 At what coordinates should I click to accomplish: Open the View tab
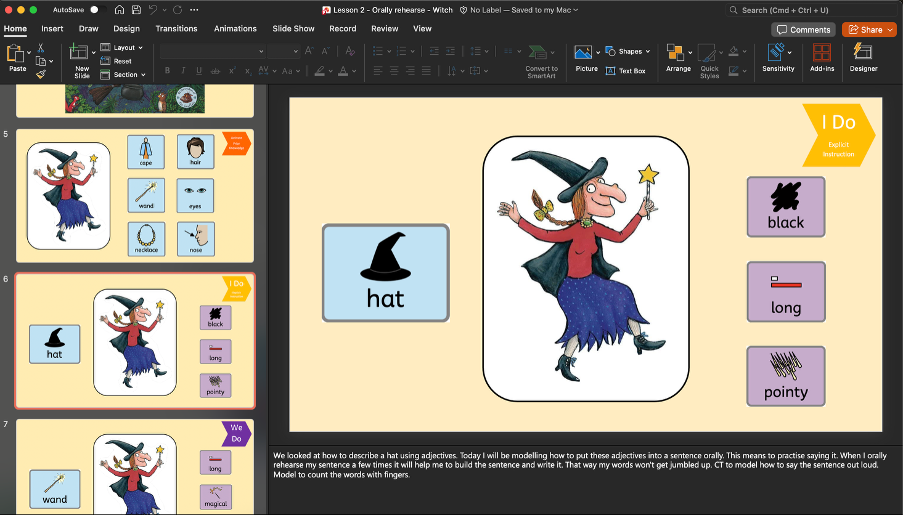(422, 28)
